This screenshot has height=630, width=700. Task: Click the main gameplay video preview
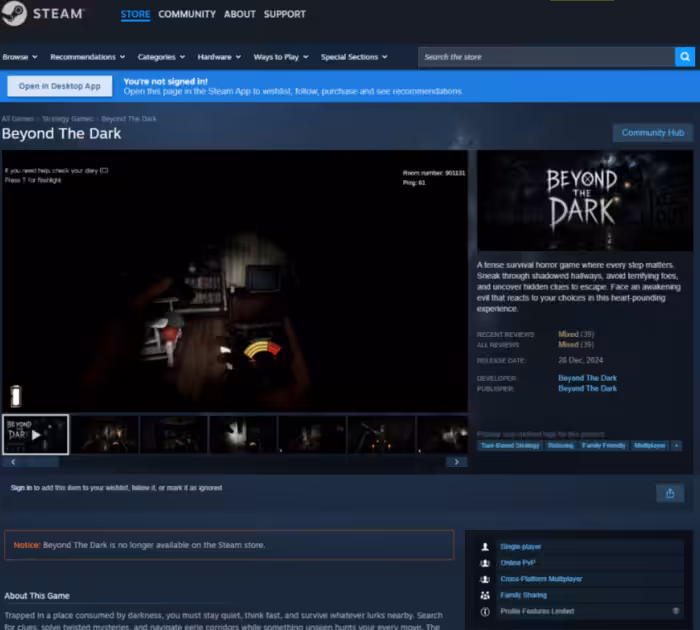[235, 281]
